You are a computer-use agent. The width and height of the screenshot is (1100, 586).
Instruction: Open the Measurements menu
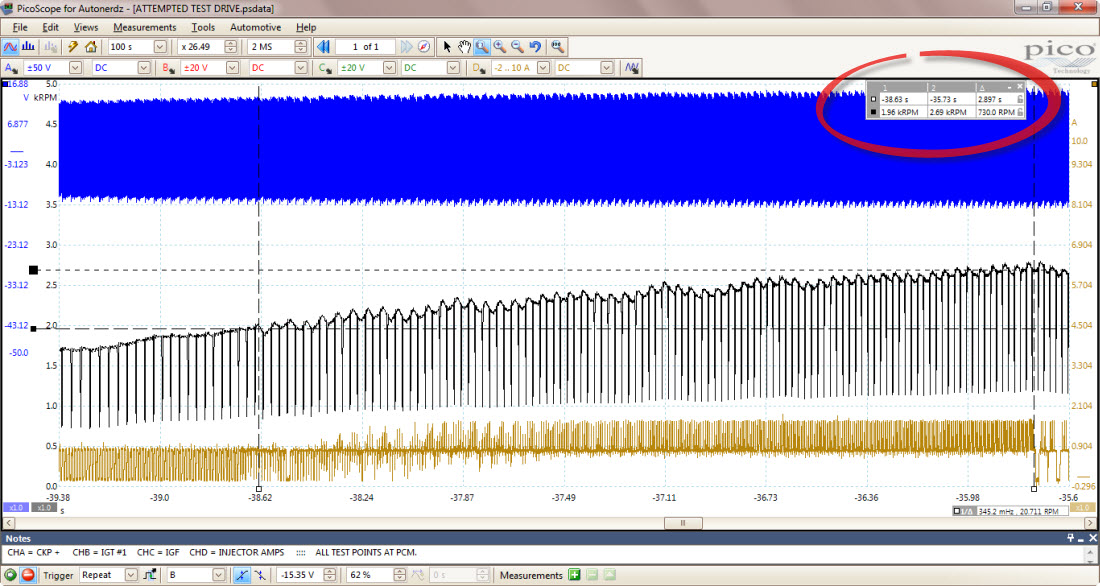click(x=145, y=27)
